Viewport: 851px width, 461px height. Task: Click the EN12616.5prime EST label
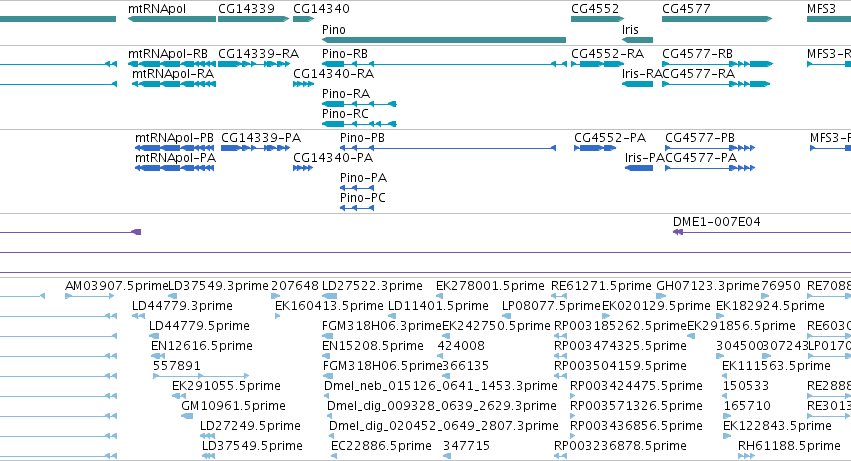tap(202, 346)
